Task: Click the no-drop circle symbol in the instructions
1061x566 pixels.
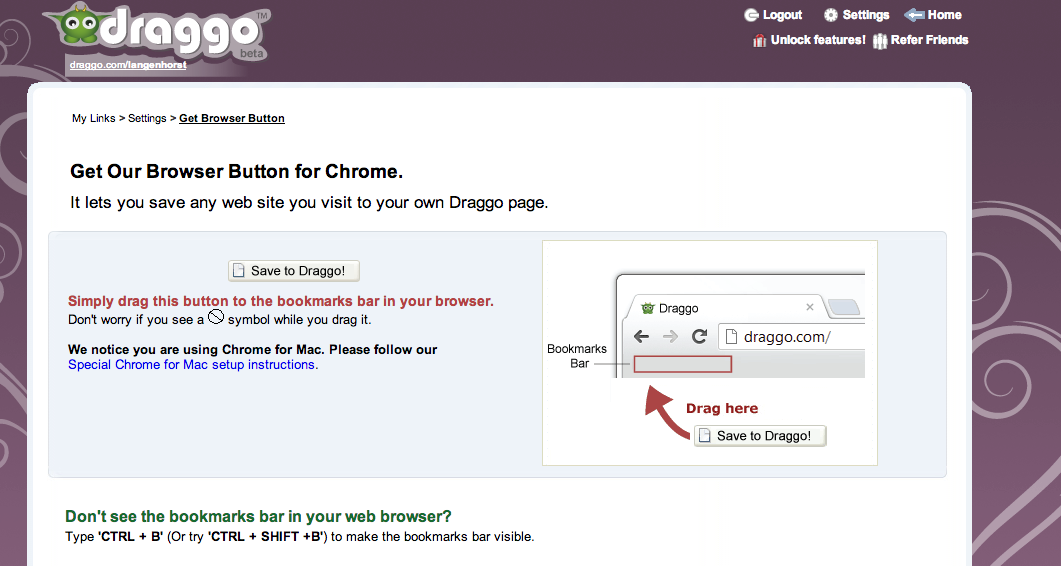Action: point(216,316)
